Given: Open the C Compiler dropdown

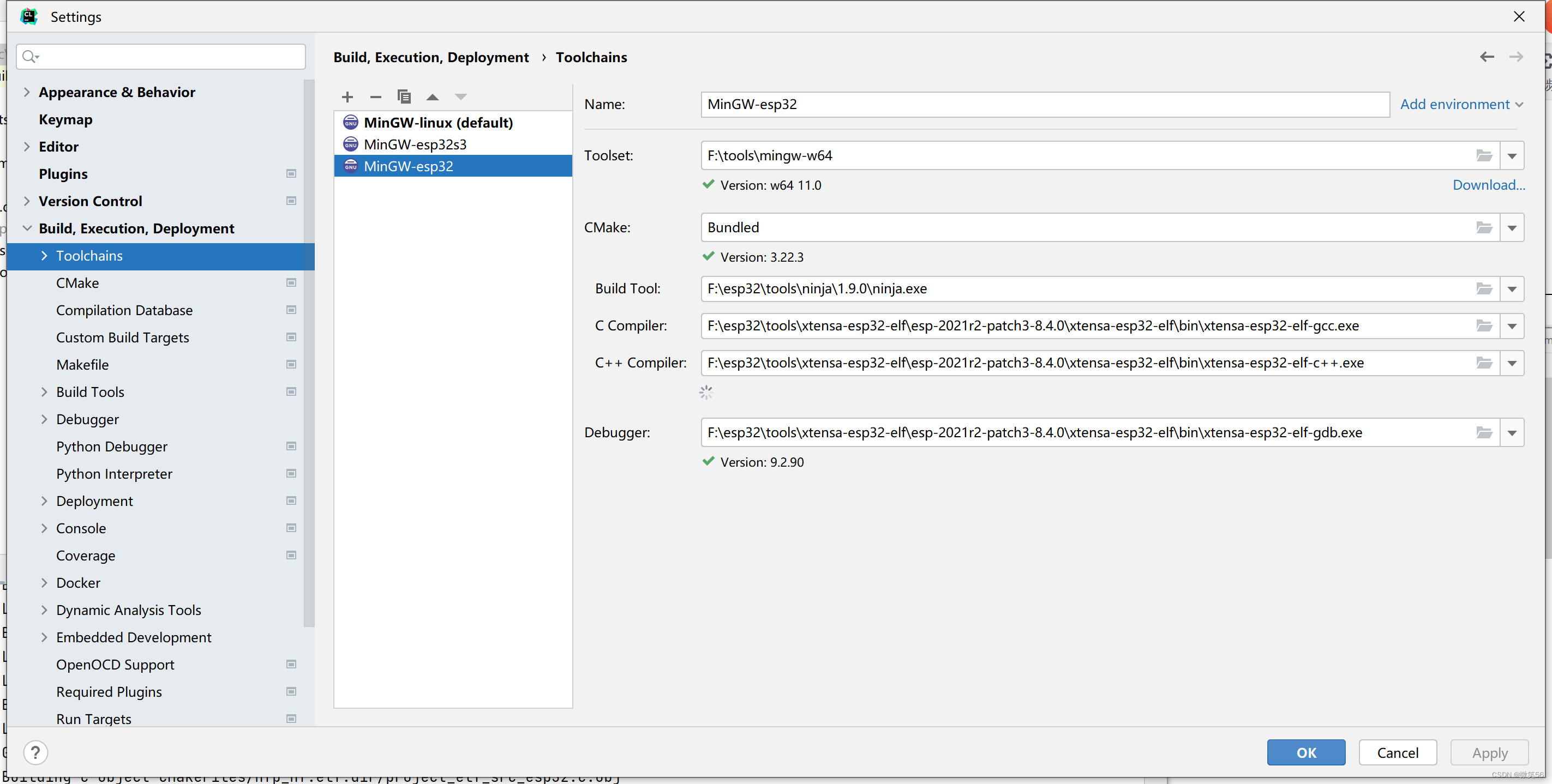Looking at the screenshot, I should (1512, 326).
